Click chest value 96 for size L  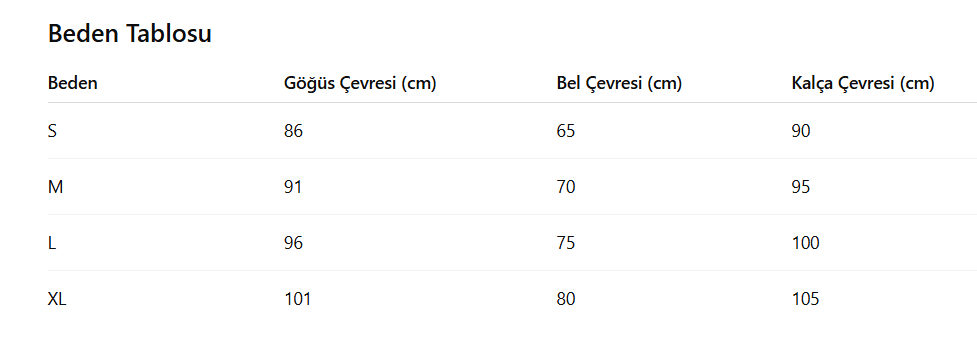[x=293, y=243]
